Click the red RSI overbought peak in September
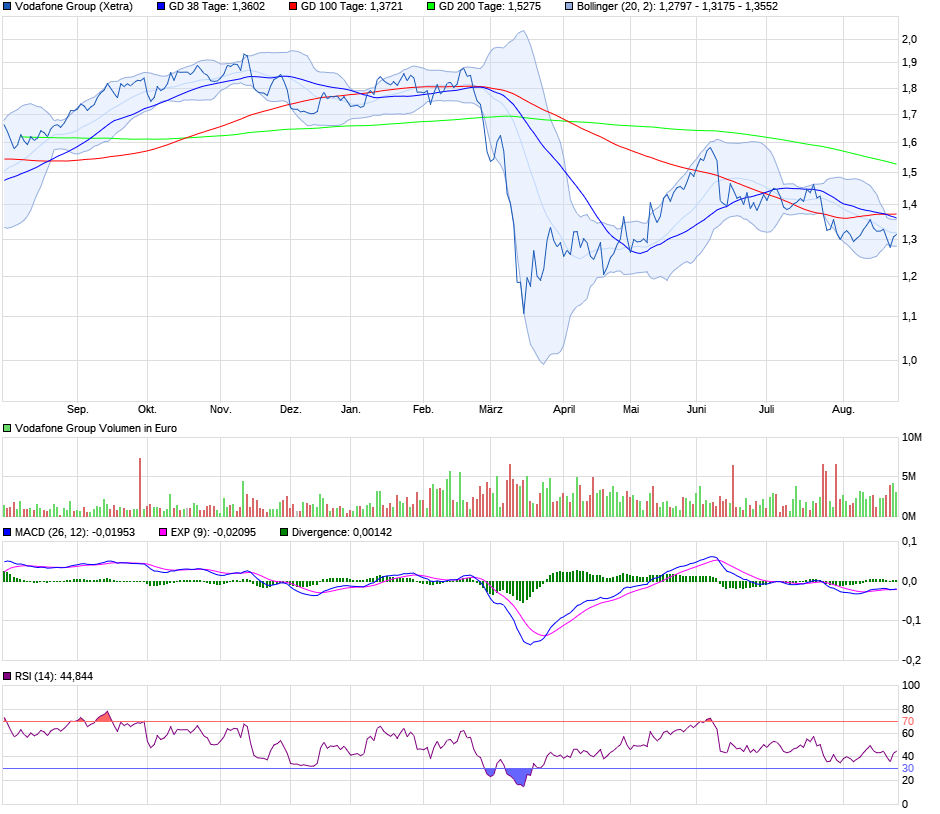This screenshot has height=814, width=940. [x=106, y=716]
